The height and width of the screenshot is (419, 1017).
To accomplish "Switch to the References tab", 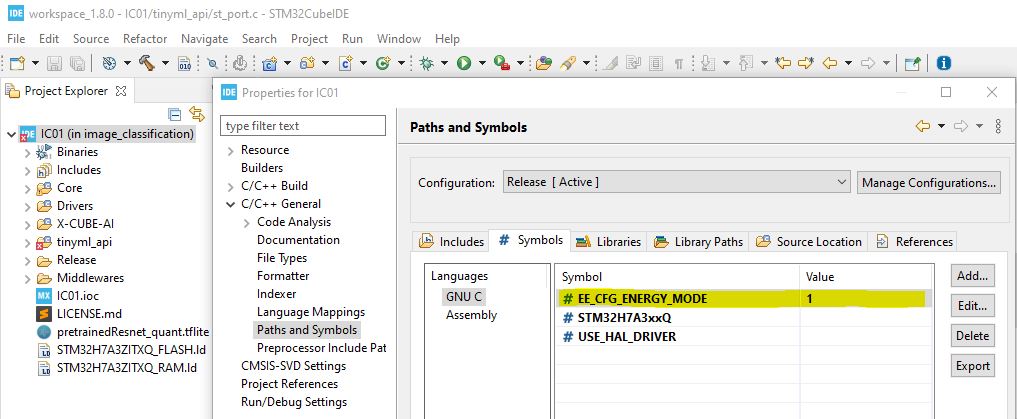I will (914, 241).
